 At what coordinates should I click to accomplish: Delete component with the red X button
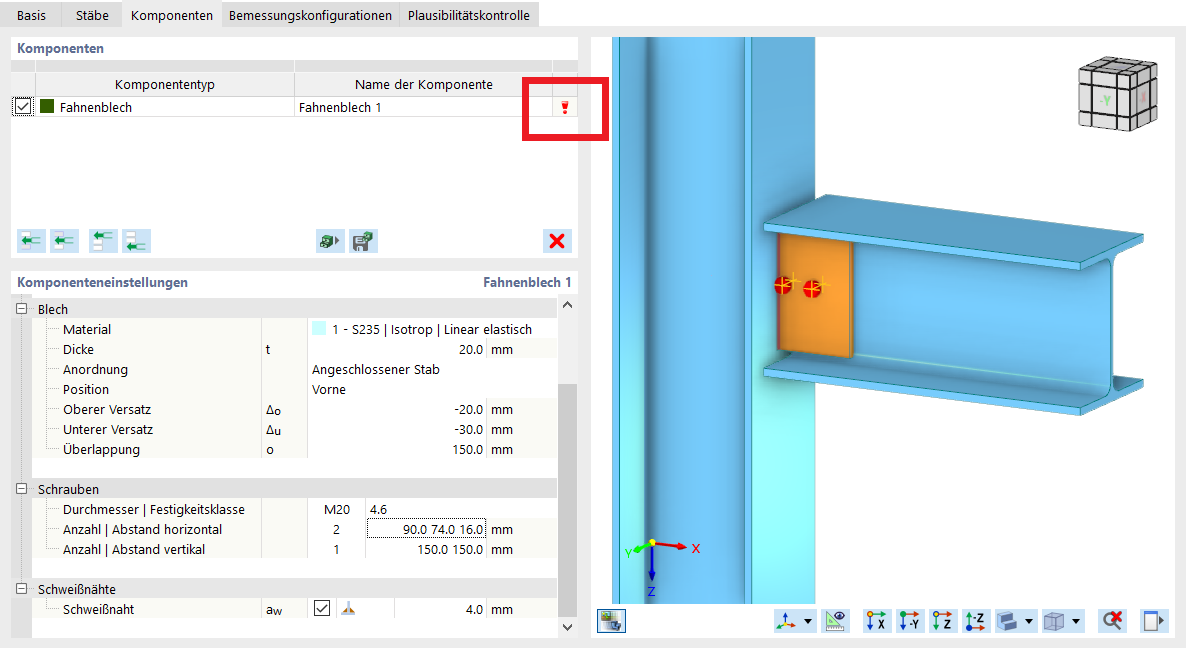click(557, 241)
